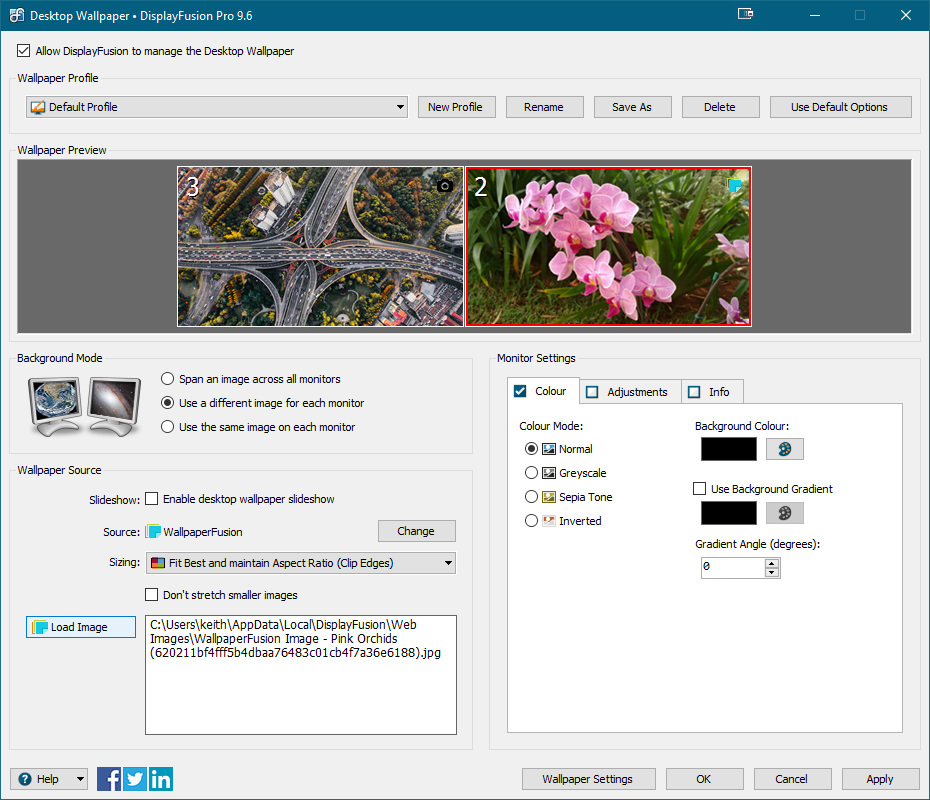Enable desktop wallpaper slideshow checkbox

coord(152,499)
